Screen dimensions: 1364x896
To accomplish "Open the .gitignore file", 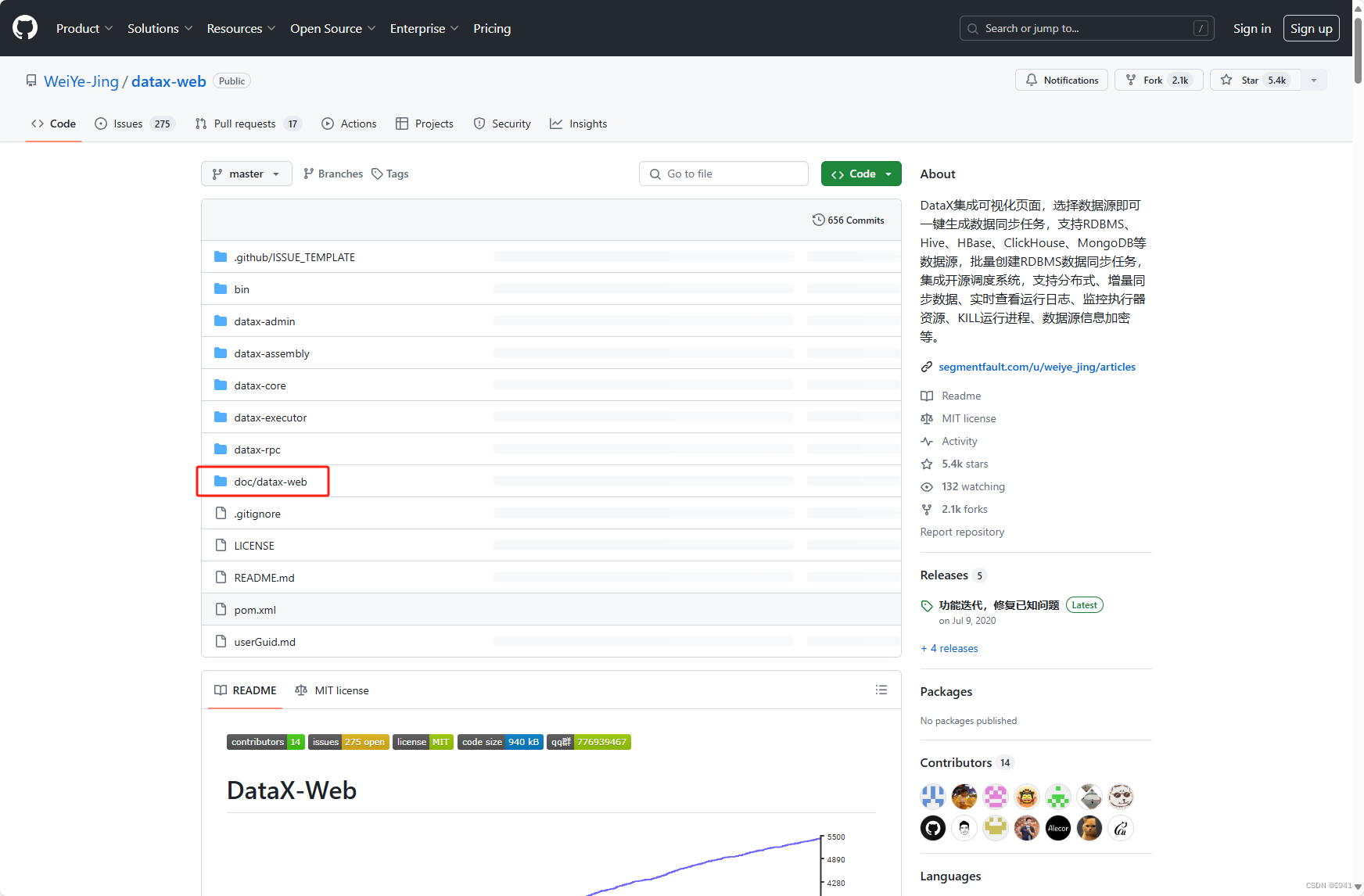I will pyautogui.click(x=257, y=514).
